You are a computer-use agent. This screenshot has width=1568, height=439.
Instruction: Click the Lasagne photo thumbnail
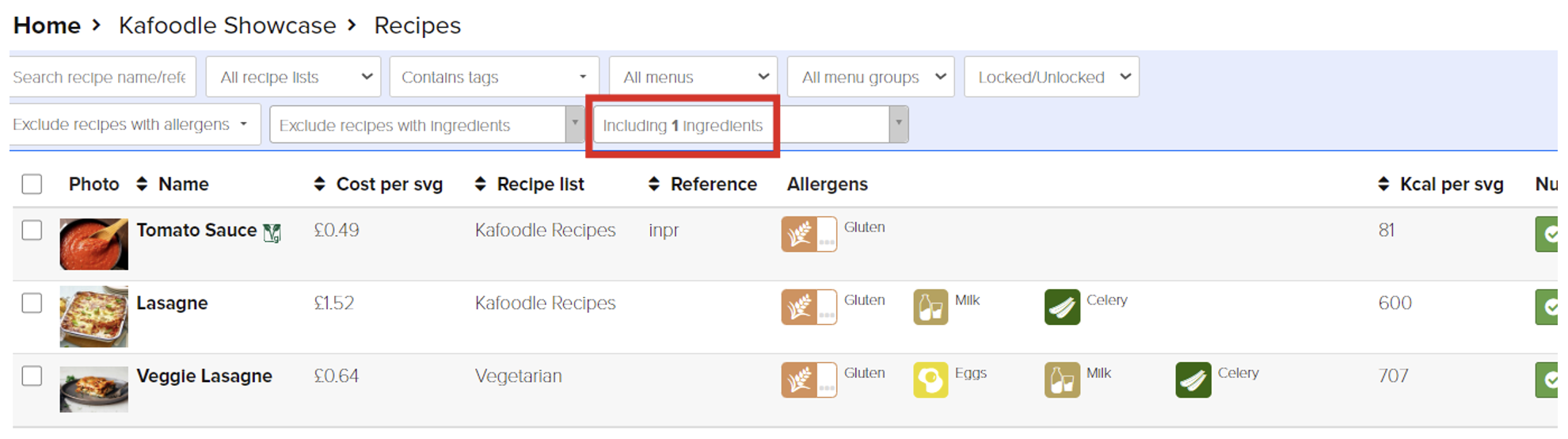[93, 317]
